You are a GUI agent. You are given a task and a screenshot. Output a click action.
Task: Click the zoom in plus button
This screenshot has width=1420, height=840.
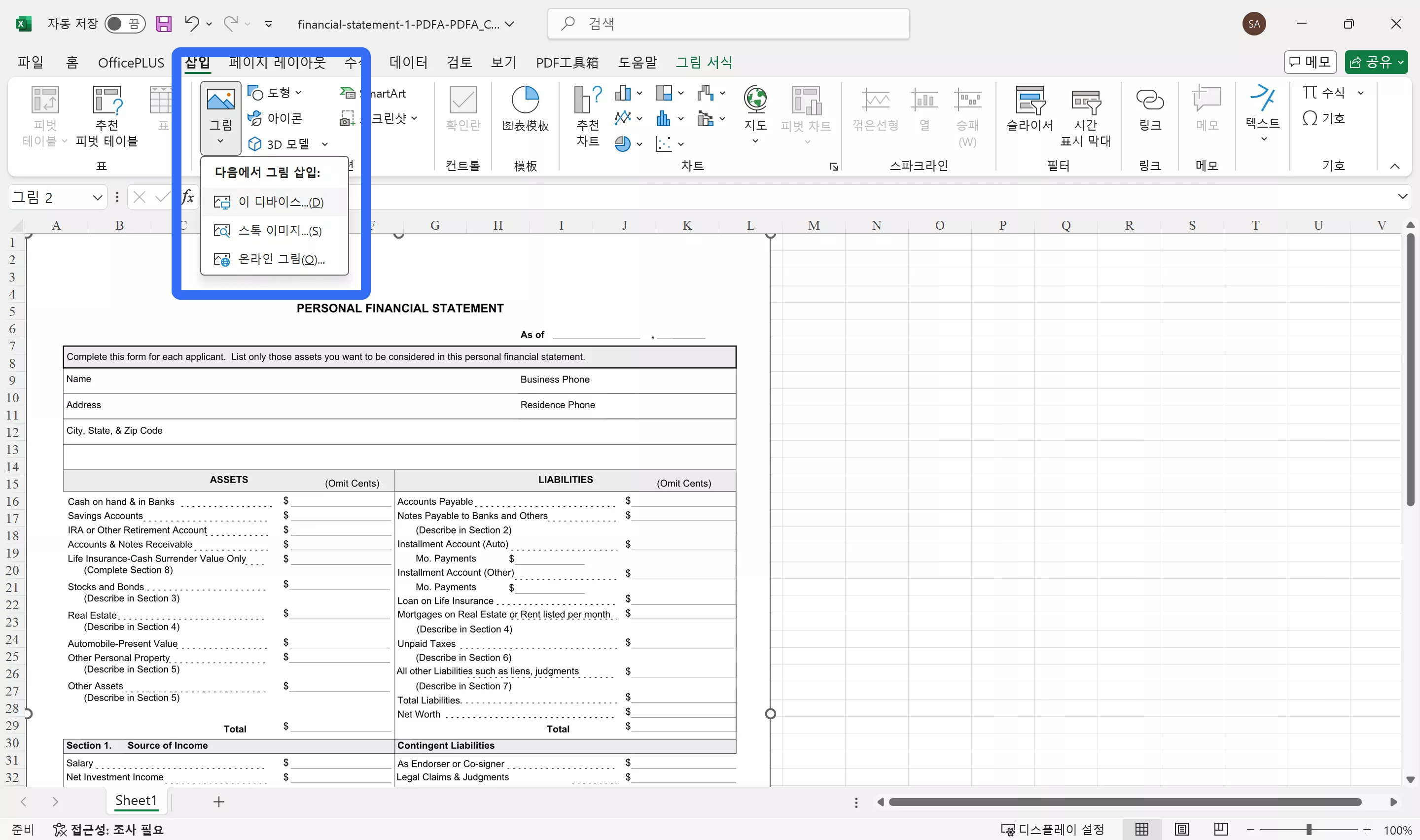(x=1367, y=829)
